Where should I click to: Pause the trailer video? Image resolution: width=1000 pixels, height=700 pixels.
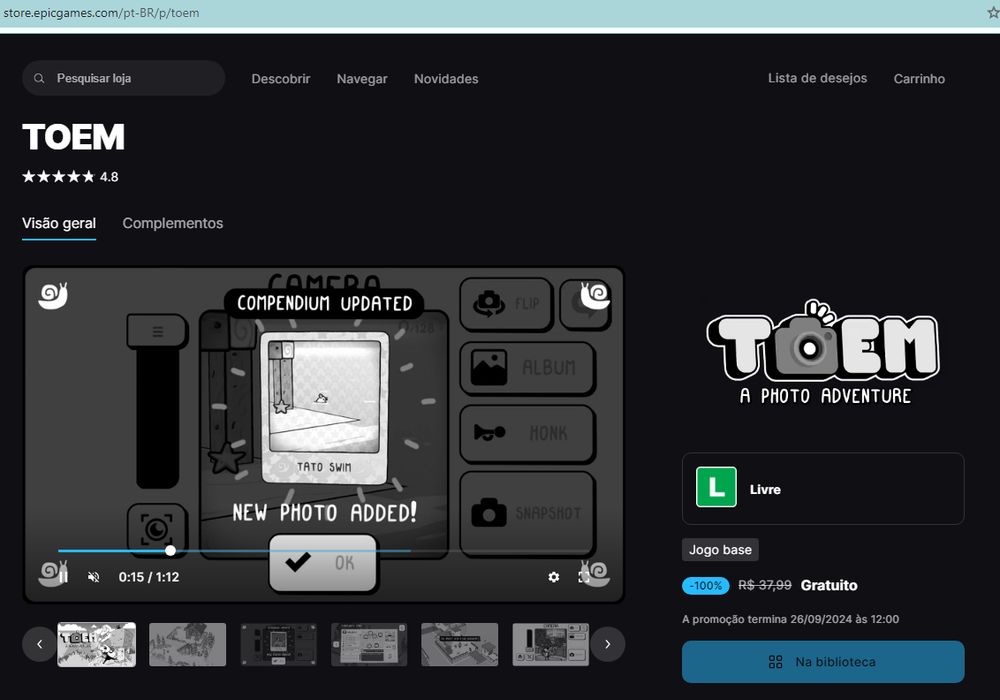[63, 577]
